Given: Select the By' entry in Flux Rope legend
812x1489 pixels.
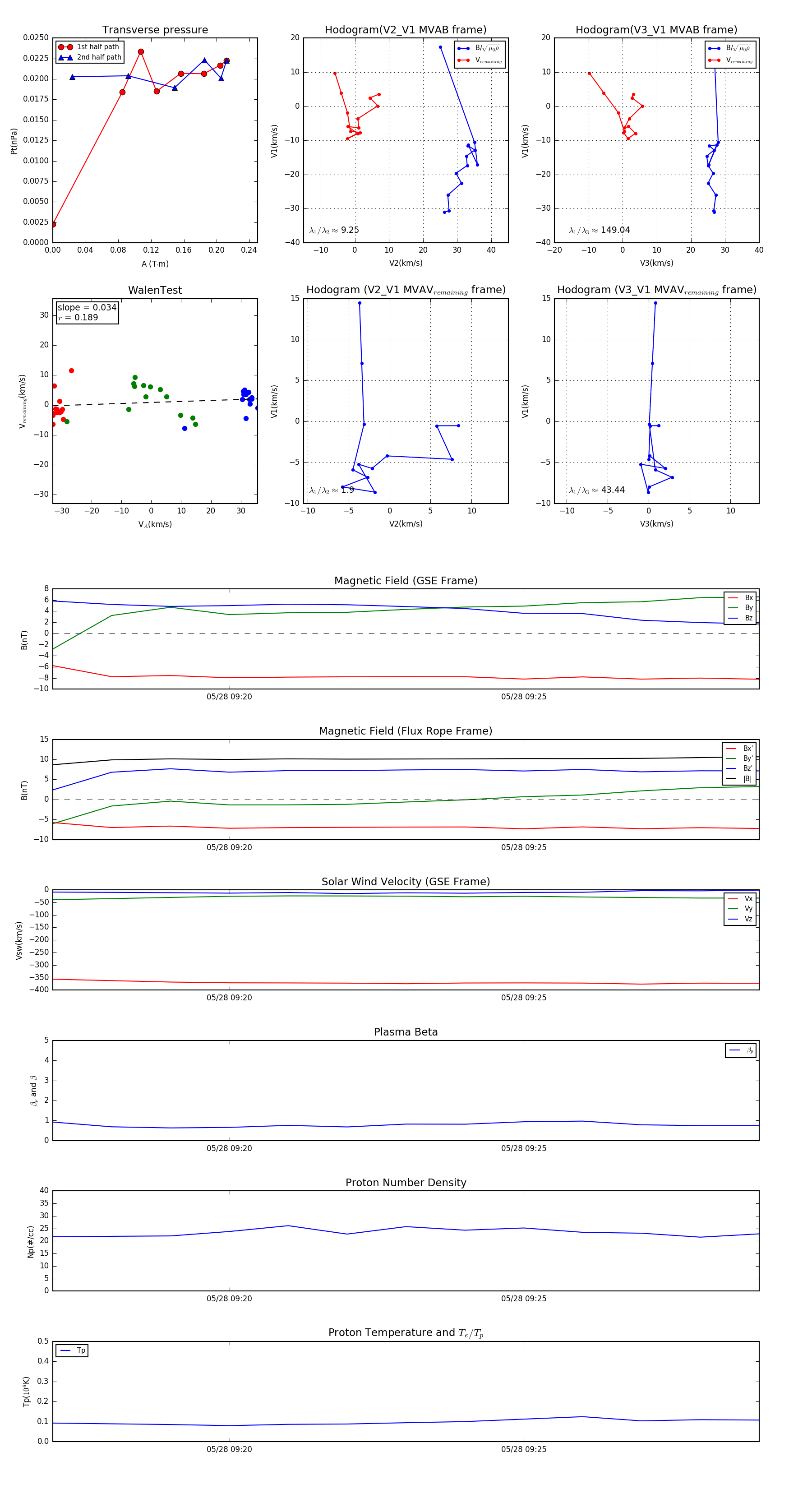Looking at the screenshot, I should pos(740,758).
